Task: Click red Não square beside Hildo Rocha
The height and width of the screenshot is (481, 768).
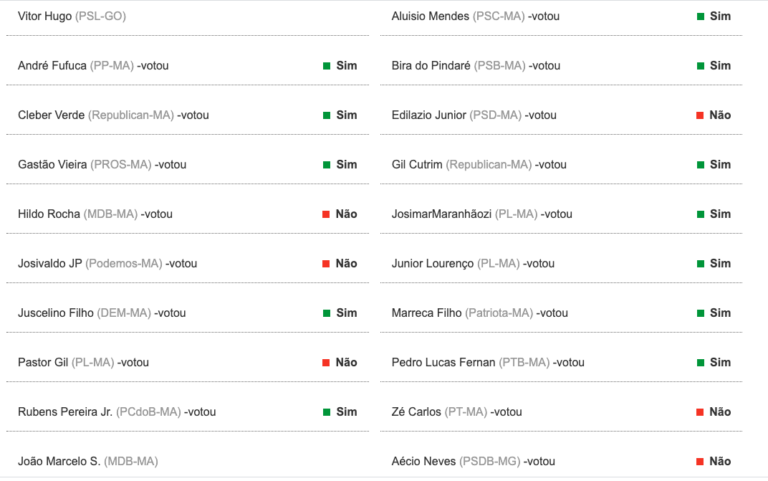Action: pyautogui.click(x=326, y=214)
